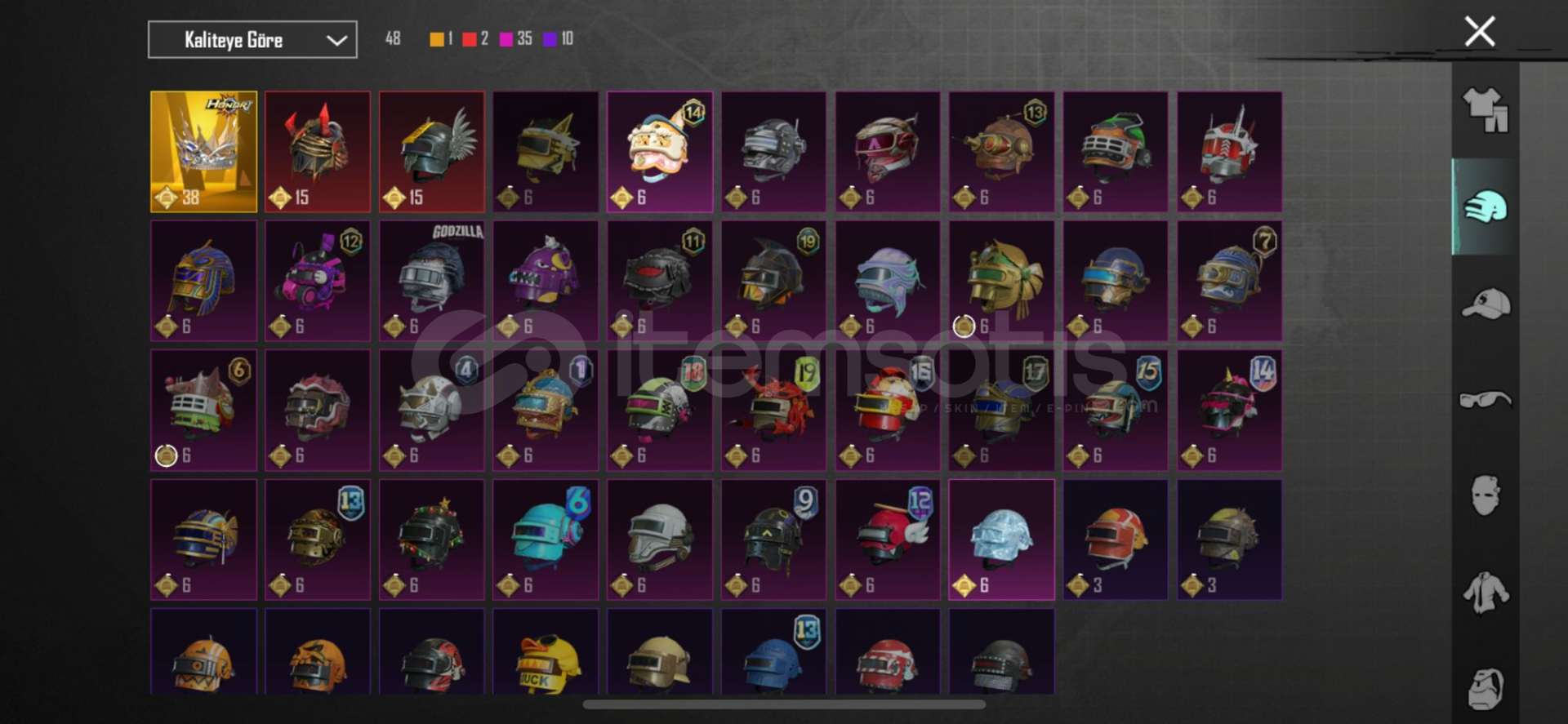Select the helmet category icon in sidebar
The width and height of the screenshot is (1568, 724).
(x=1485, y=207)
